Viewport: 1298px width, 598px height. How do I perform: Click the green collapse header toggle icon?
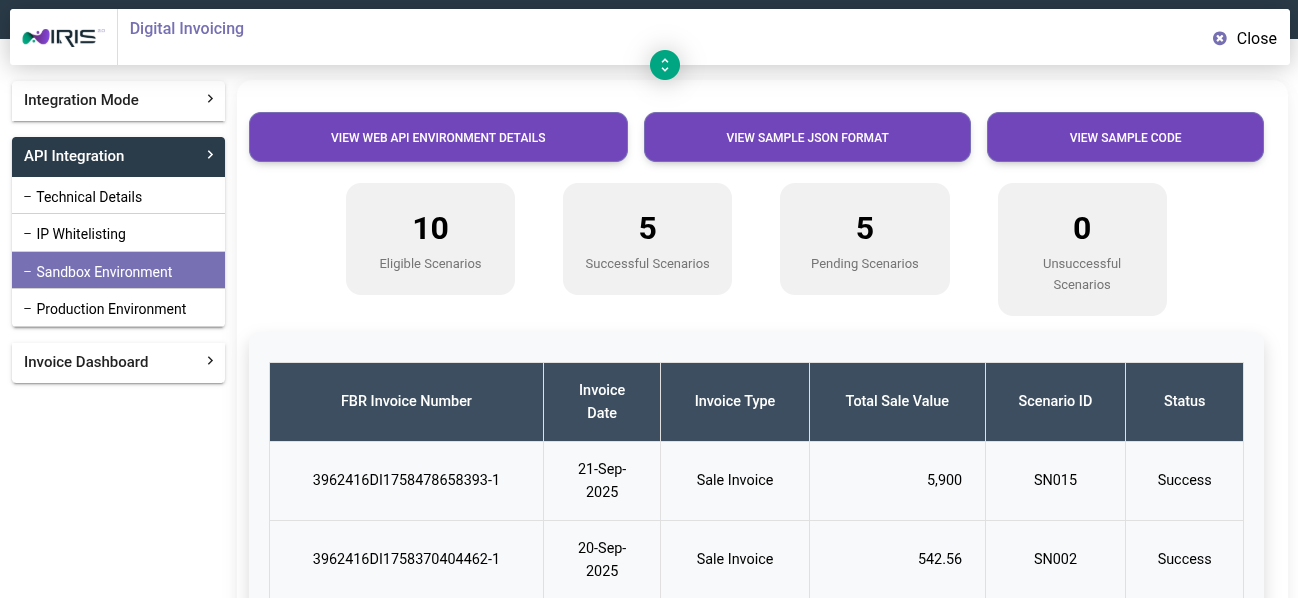665,65
